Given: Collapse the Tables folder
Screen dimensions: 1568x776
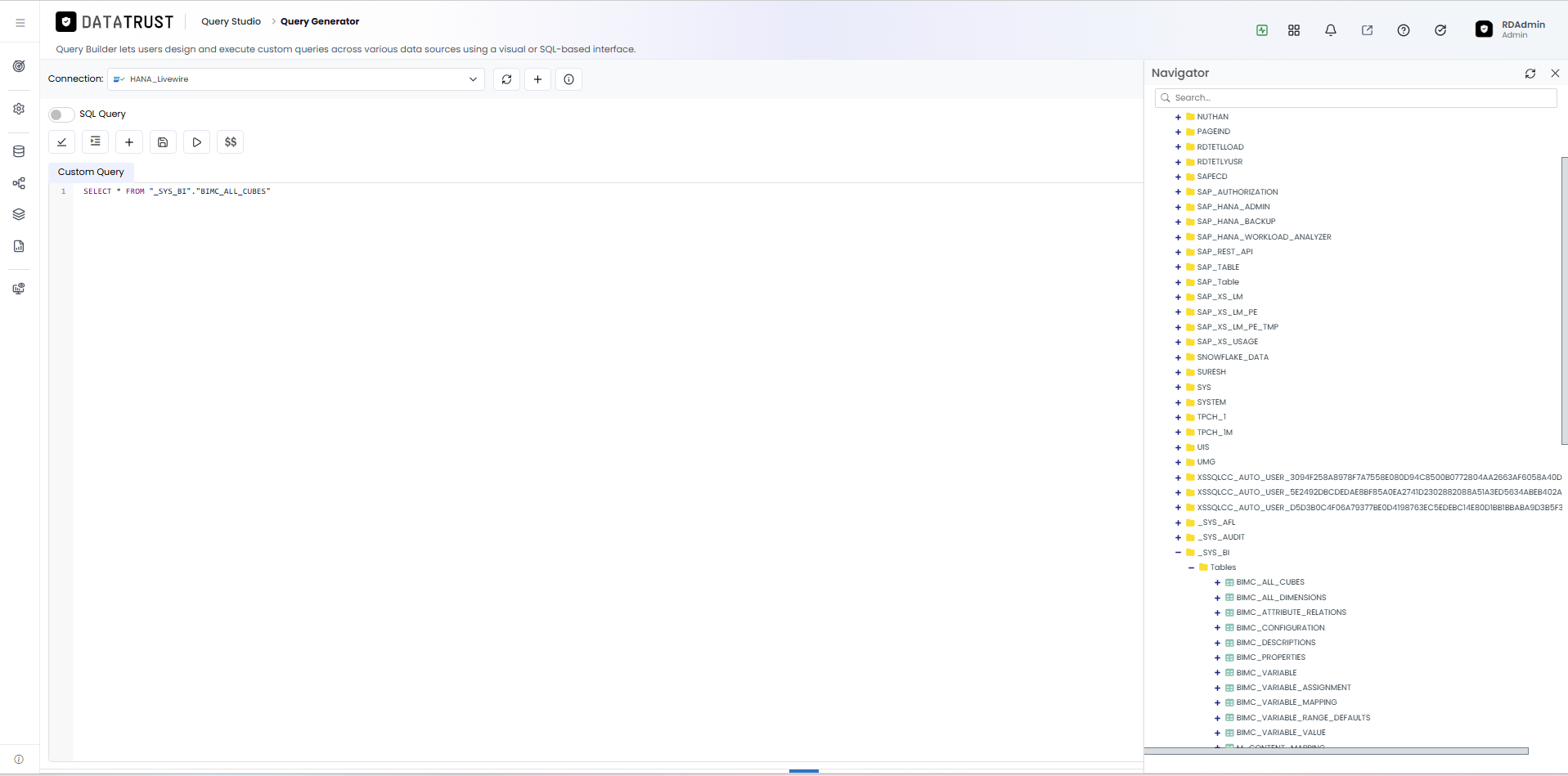Looking at the screenshot, I should tap(1191, 567).
